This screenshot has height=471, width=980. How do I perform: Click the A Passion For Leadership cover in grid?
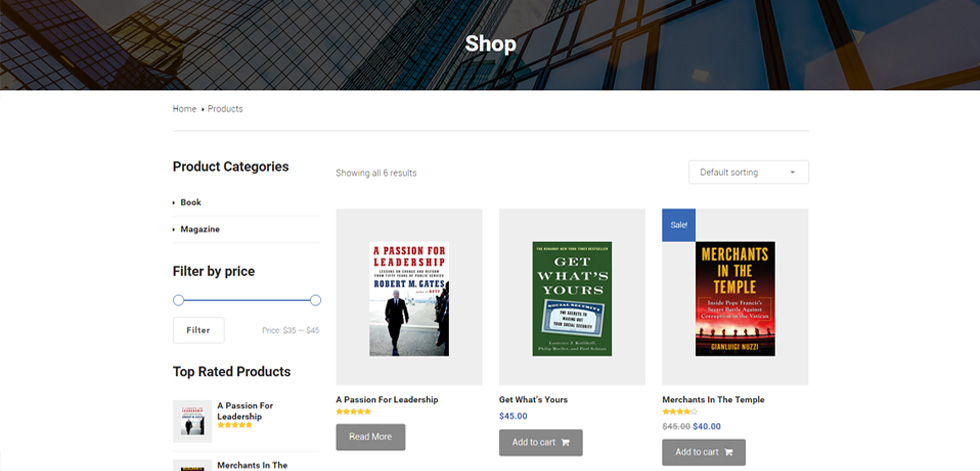409,299
